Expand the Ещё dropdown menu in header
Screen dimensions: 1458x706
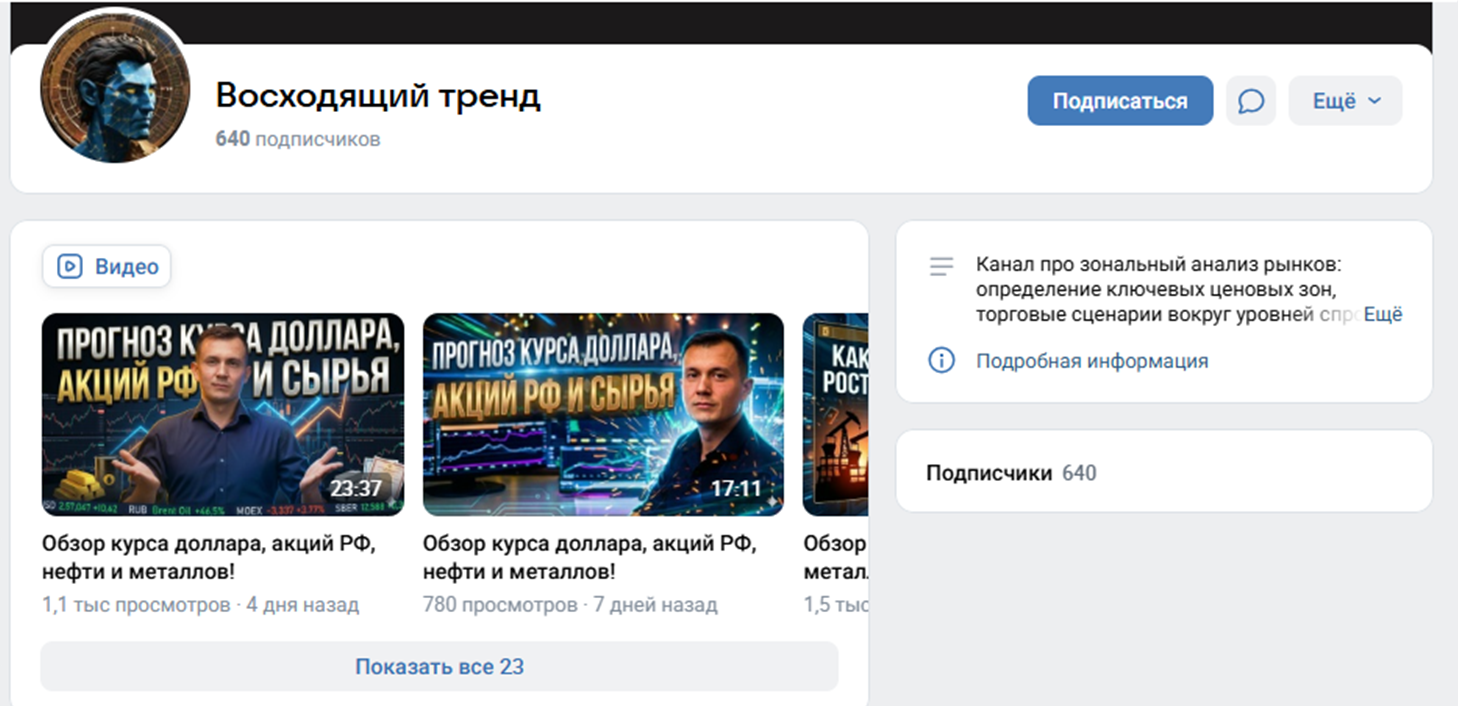tap(1344, 101)
